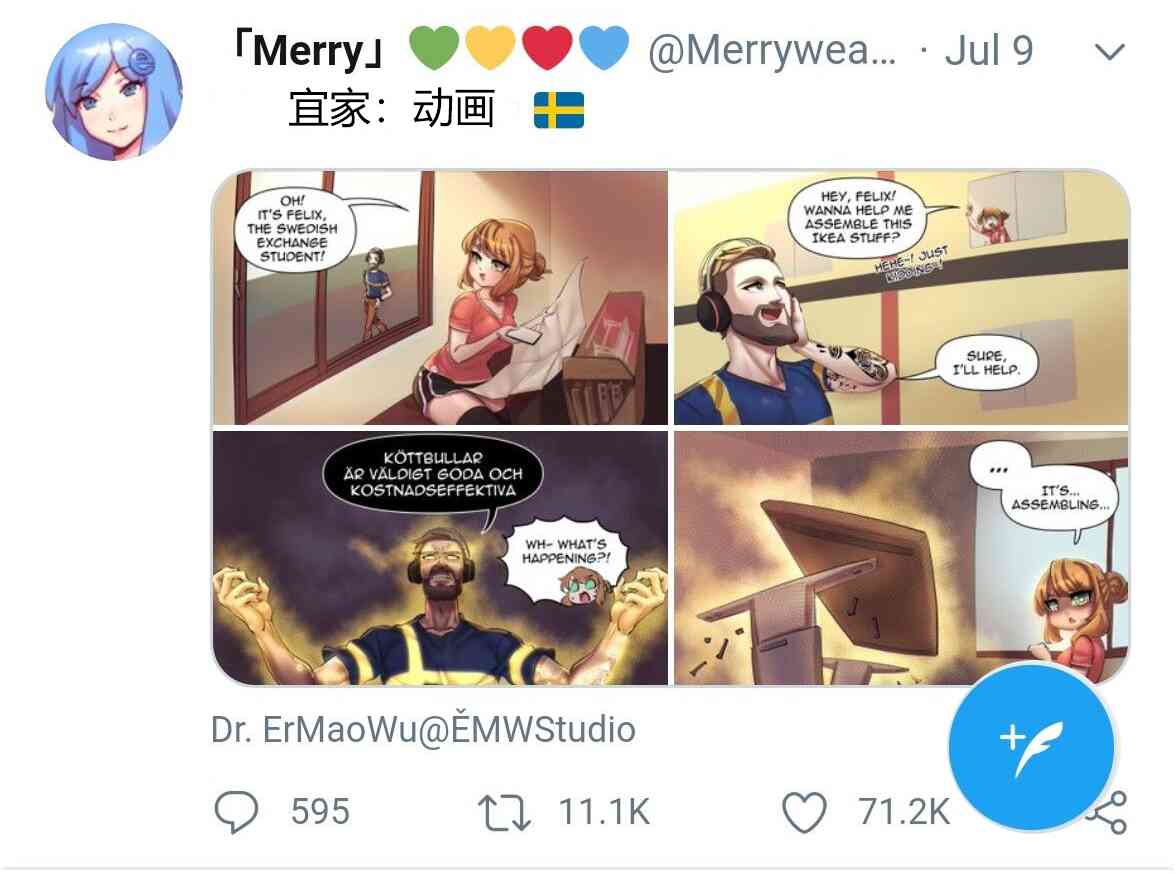
Task: Click the 595 replies count
Action: click(x=320, y=812)
